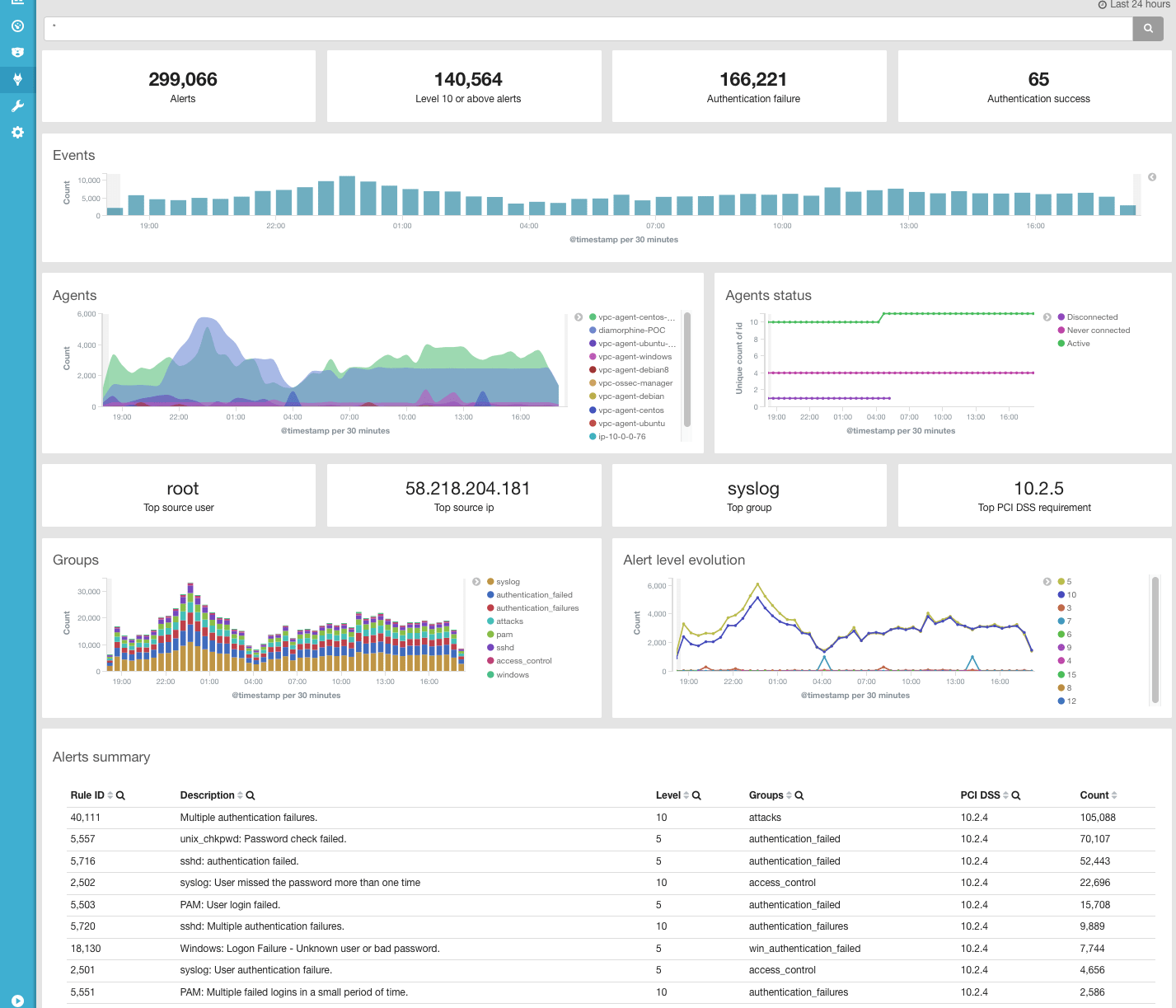Collapse the Alert level evolution legend
The image size is (1176, 1008).
[1047, 582]
